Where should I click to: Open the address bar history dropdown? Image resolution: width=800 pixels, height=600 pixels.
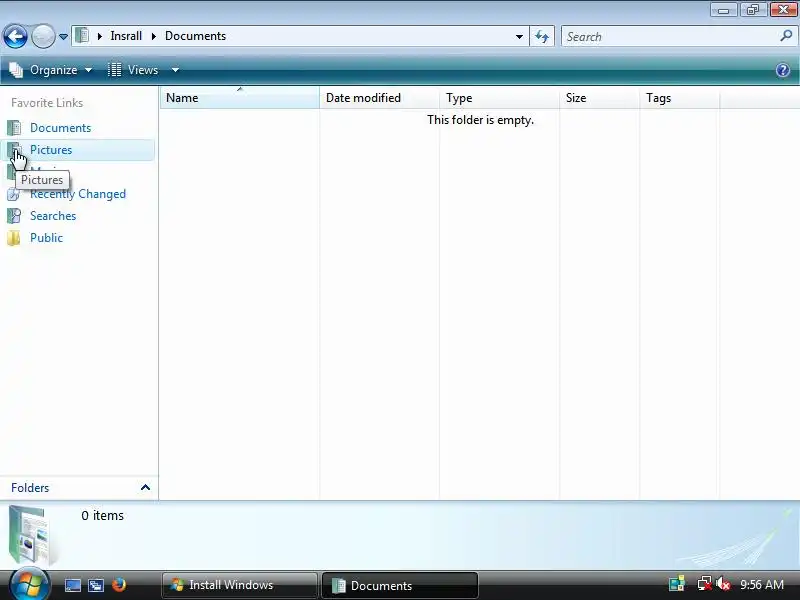[x=519, y=37]
